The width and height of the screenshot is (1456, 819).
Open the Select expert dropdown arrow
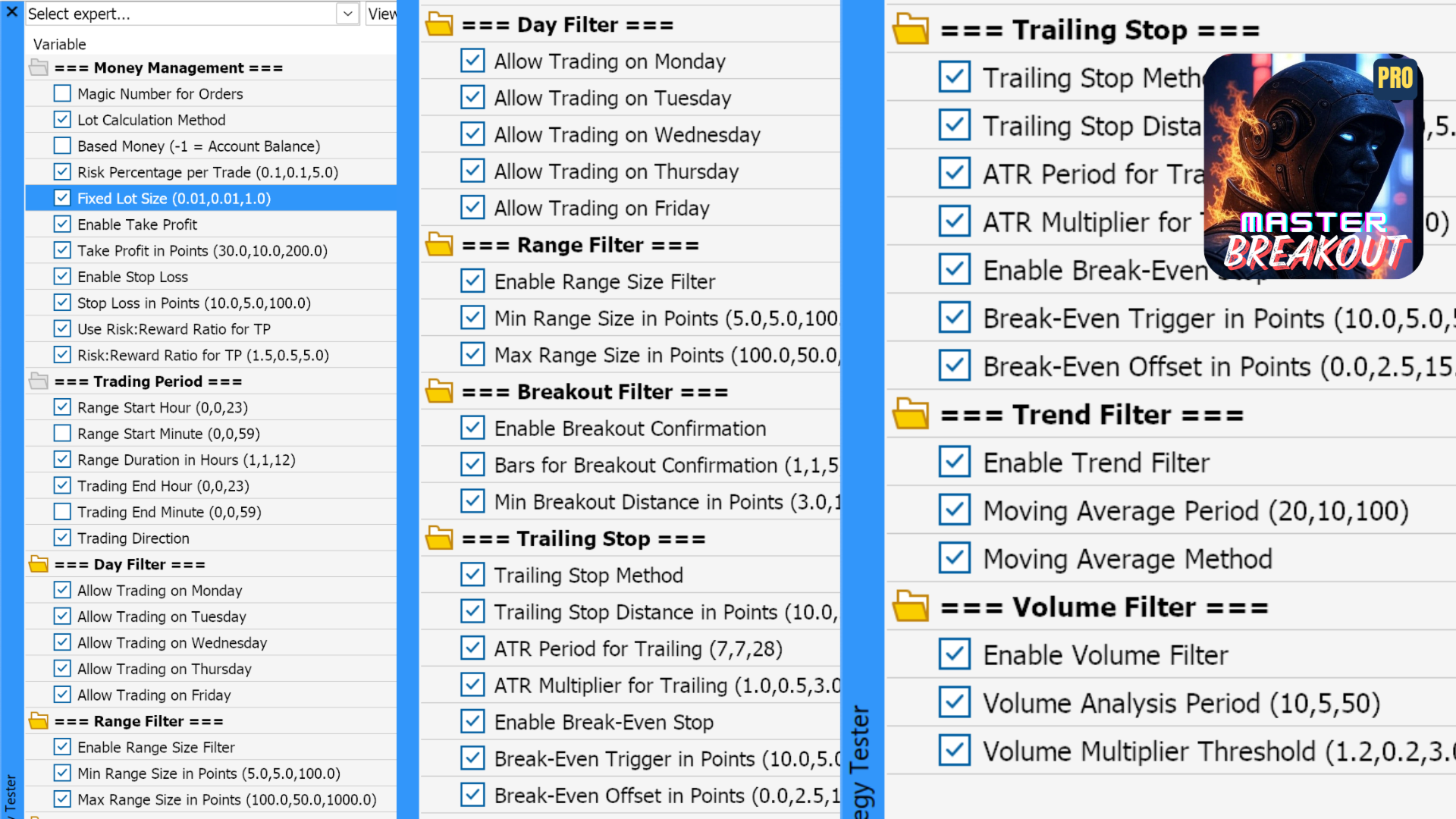click(x=347, y=14)
